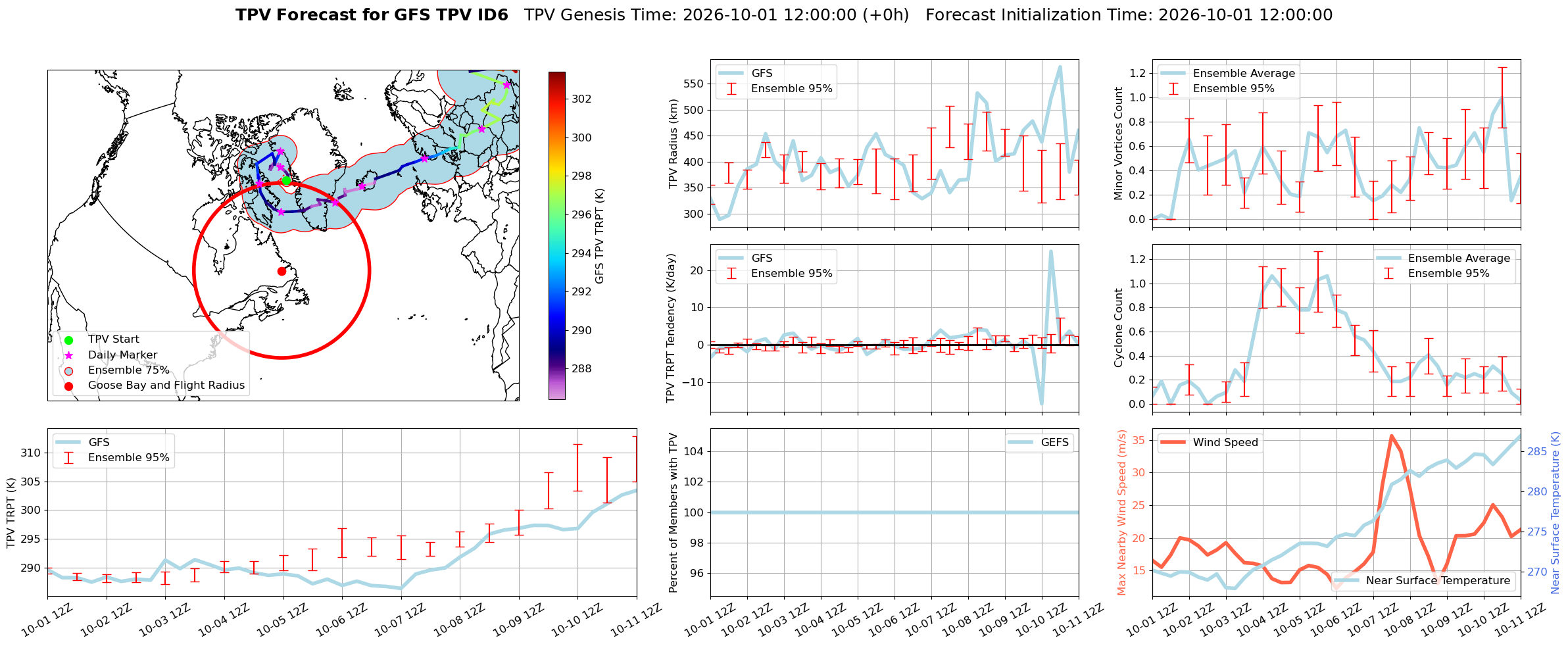The width and height of the screenshot is (1568, 646).
Task: Click Goose Bay and Flight Radius legend entry
Action: (153, 385)
